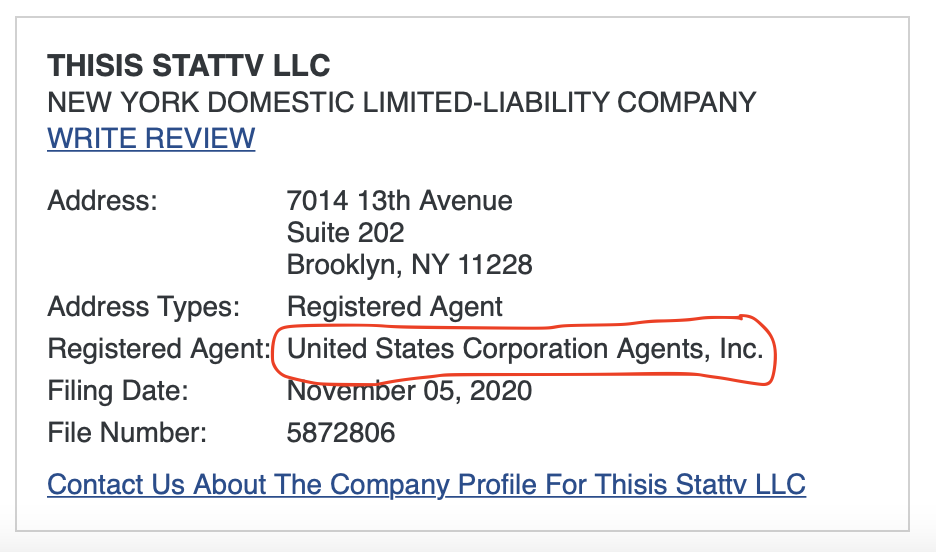Click the Registered Agent address type value
The height and width of the screenshot is (552, 936).
point(395,306)
